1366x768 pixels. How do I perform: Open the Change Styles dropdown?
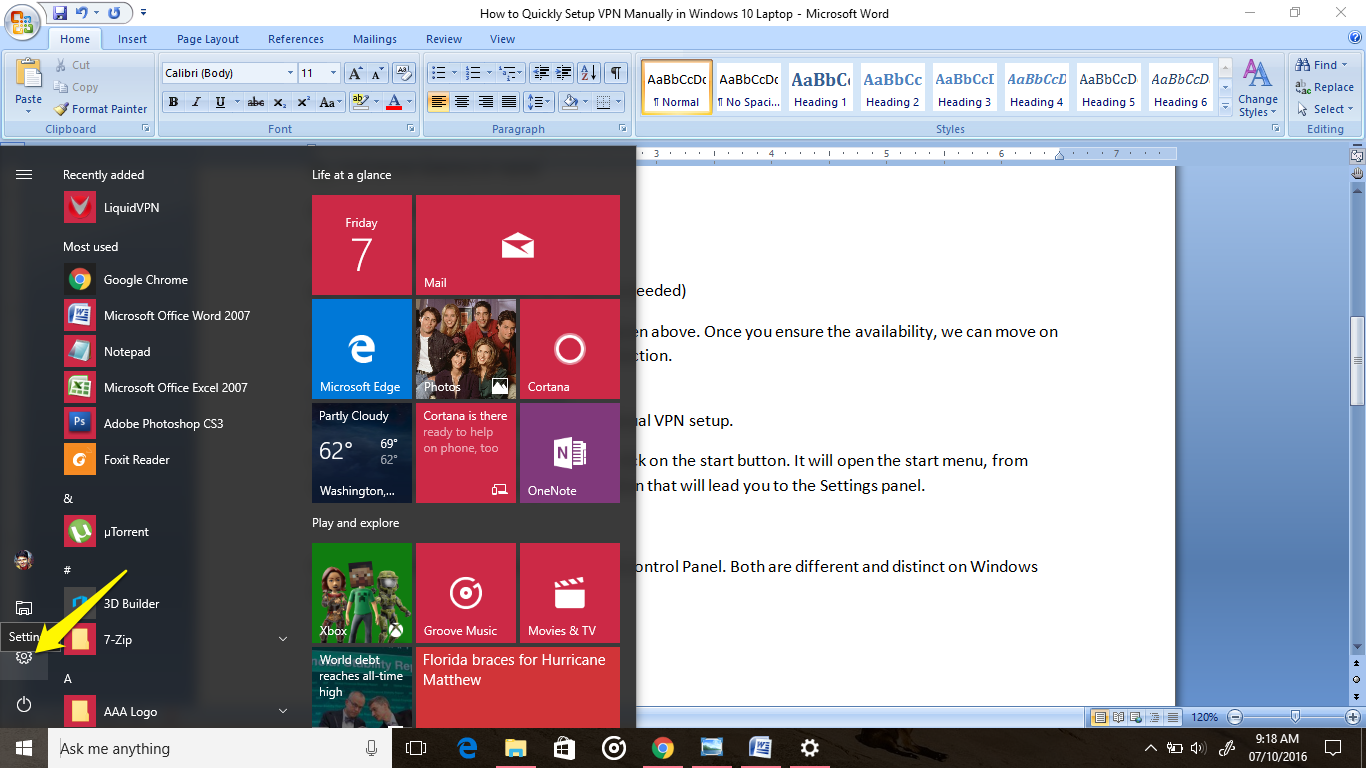[x=1257, y=90]
